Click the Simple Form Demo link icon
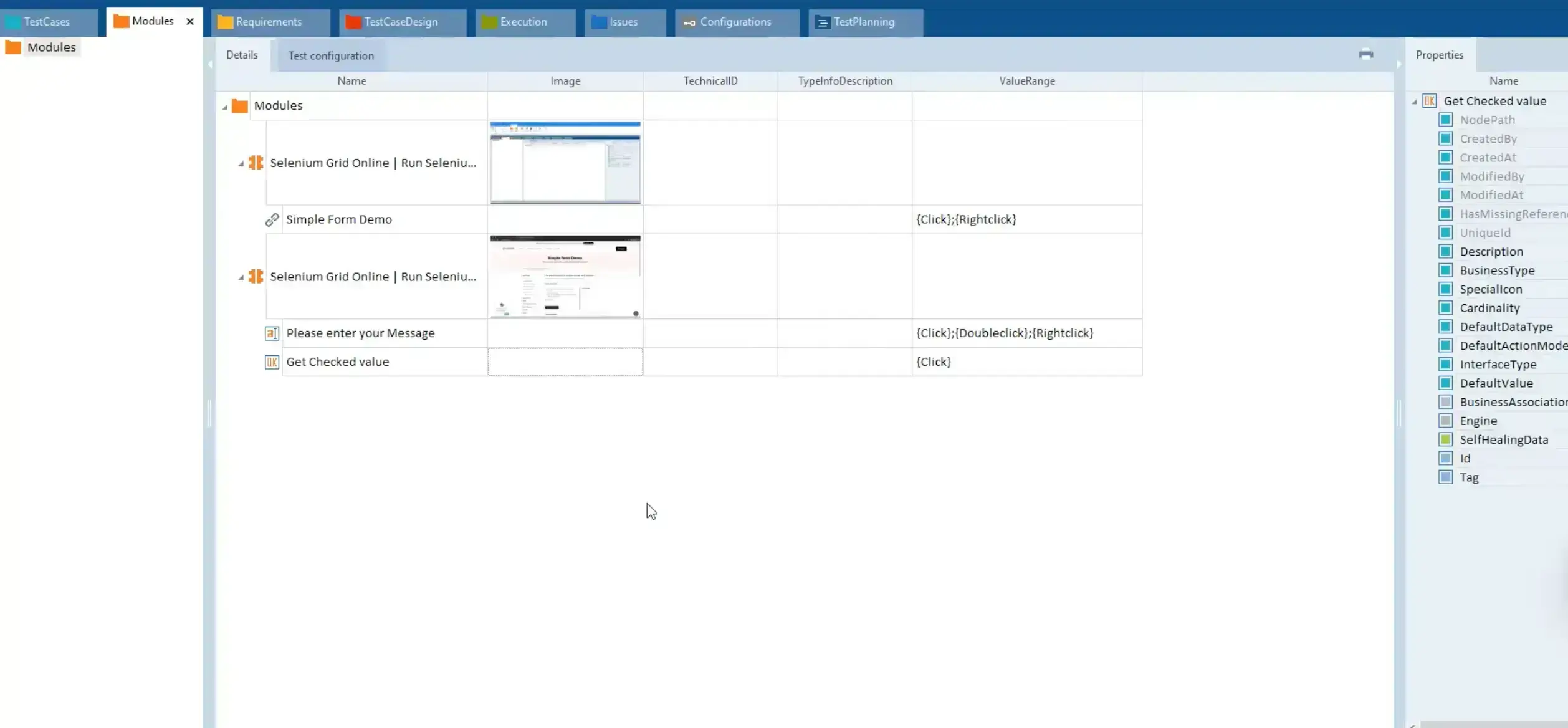1568x728 pixels. [272, 219]
